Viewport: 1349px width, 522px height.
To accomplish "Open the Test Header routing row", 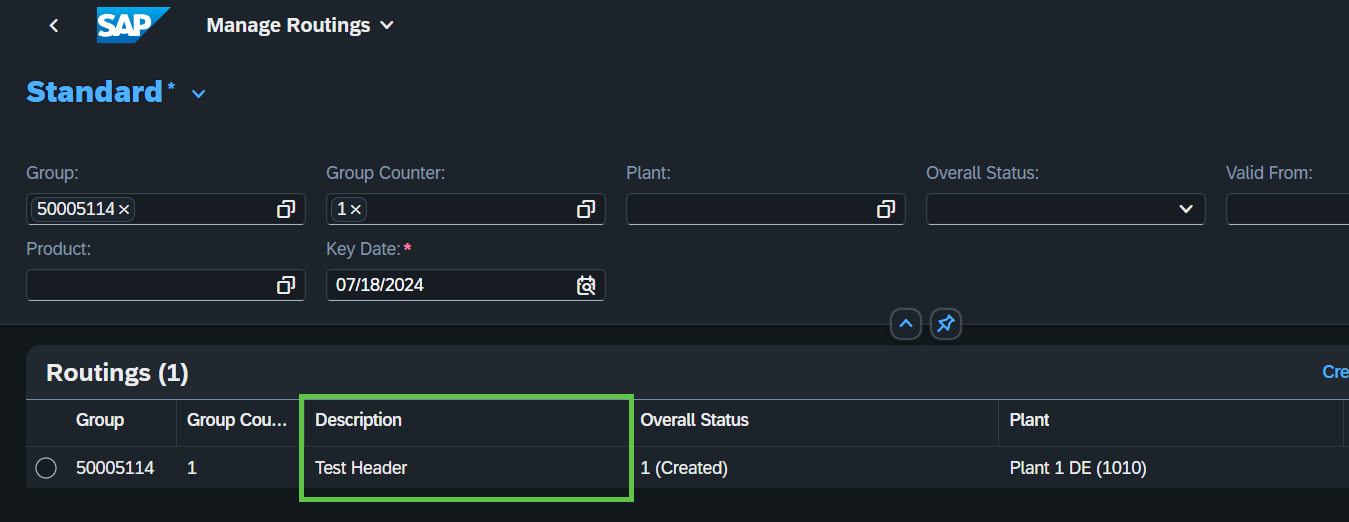I will pos(687,468).
